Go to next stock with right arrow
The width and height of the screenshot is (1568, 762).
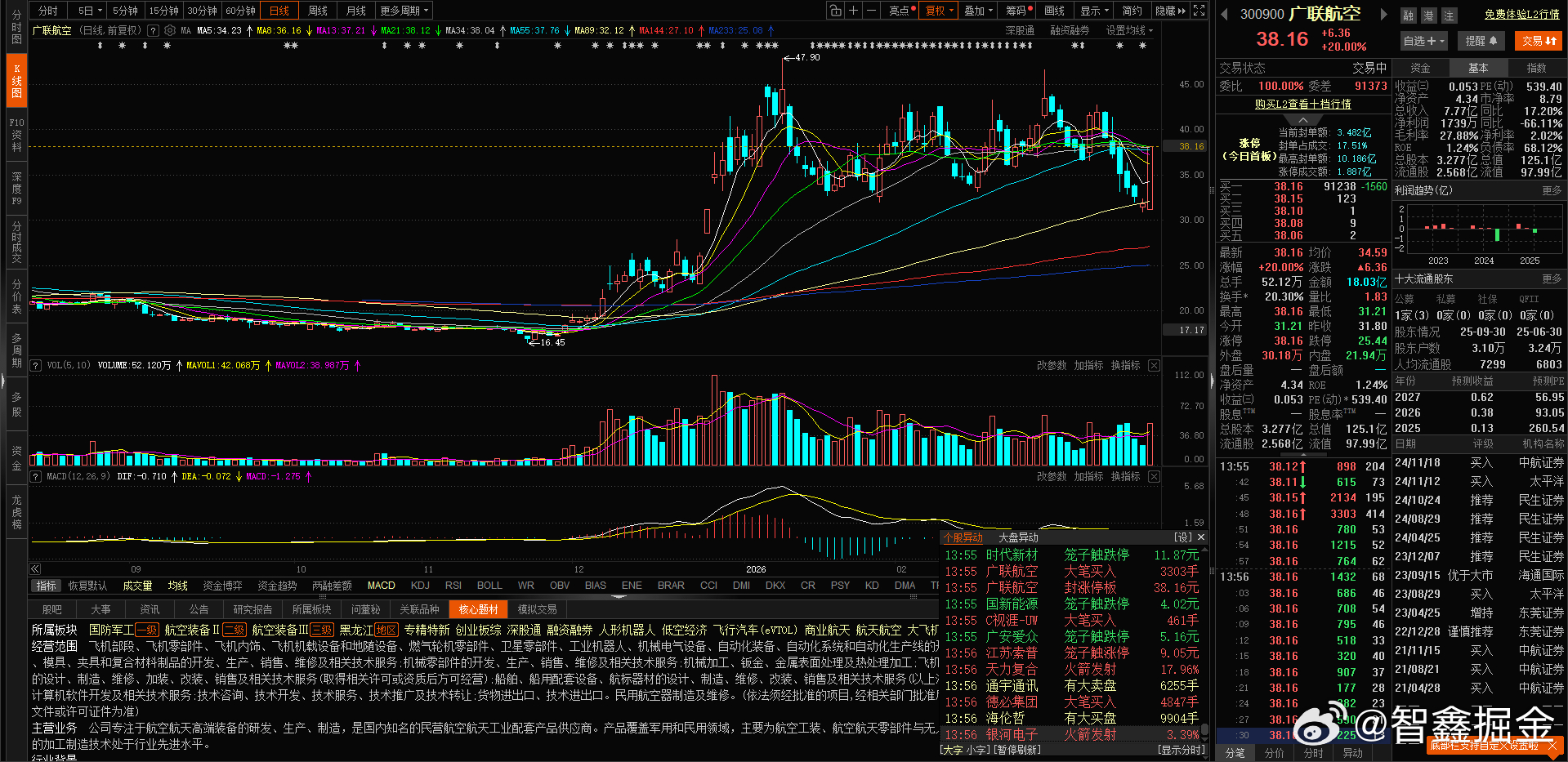click(1383, 14)
